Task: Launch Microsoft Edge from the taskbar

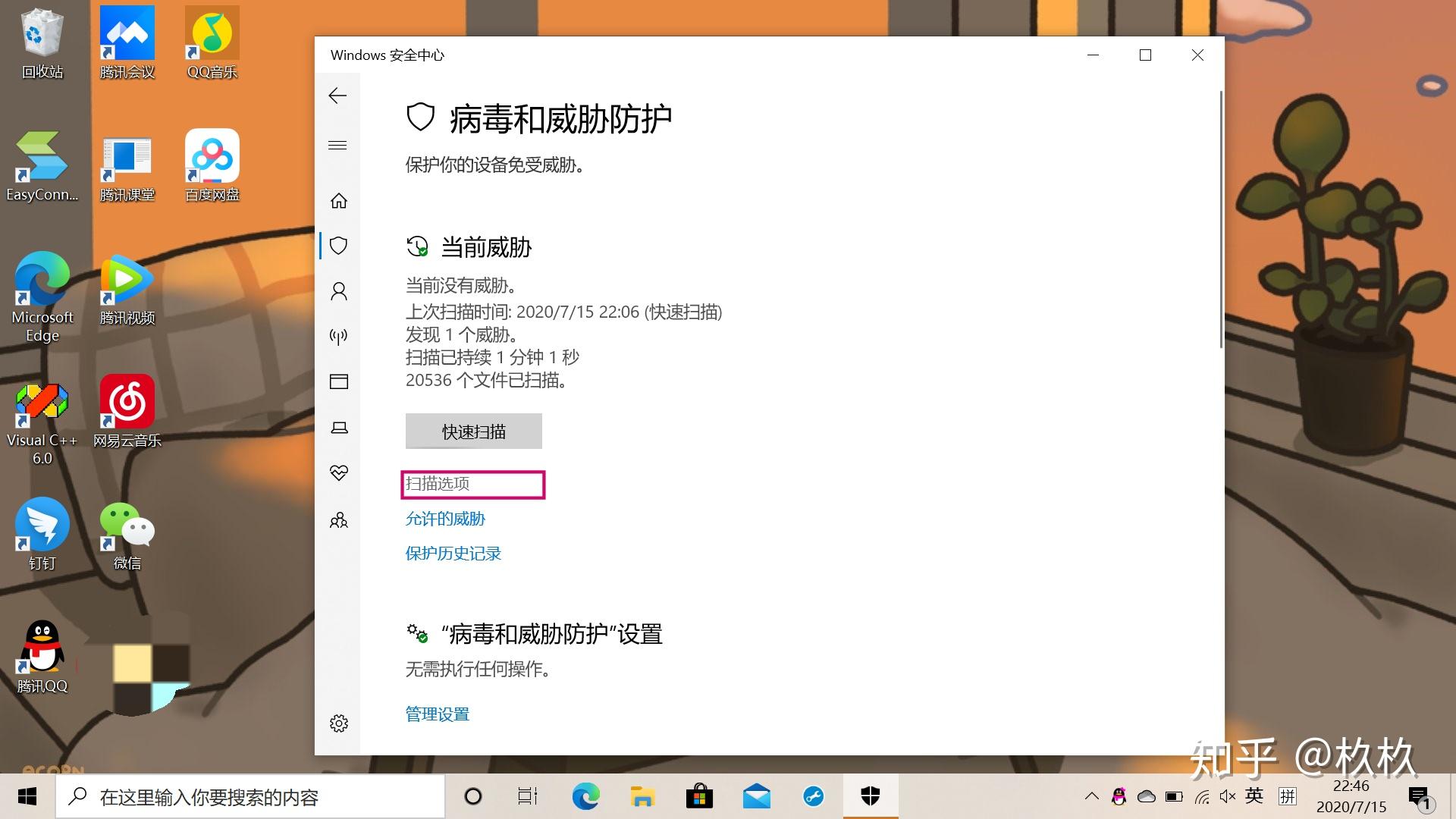Action: click(585, 796)
